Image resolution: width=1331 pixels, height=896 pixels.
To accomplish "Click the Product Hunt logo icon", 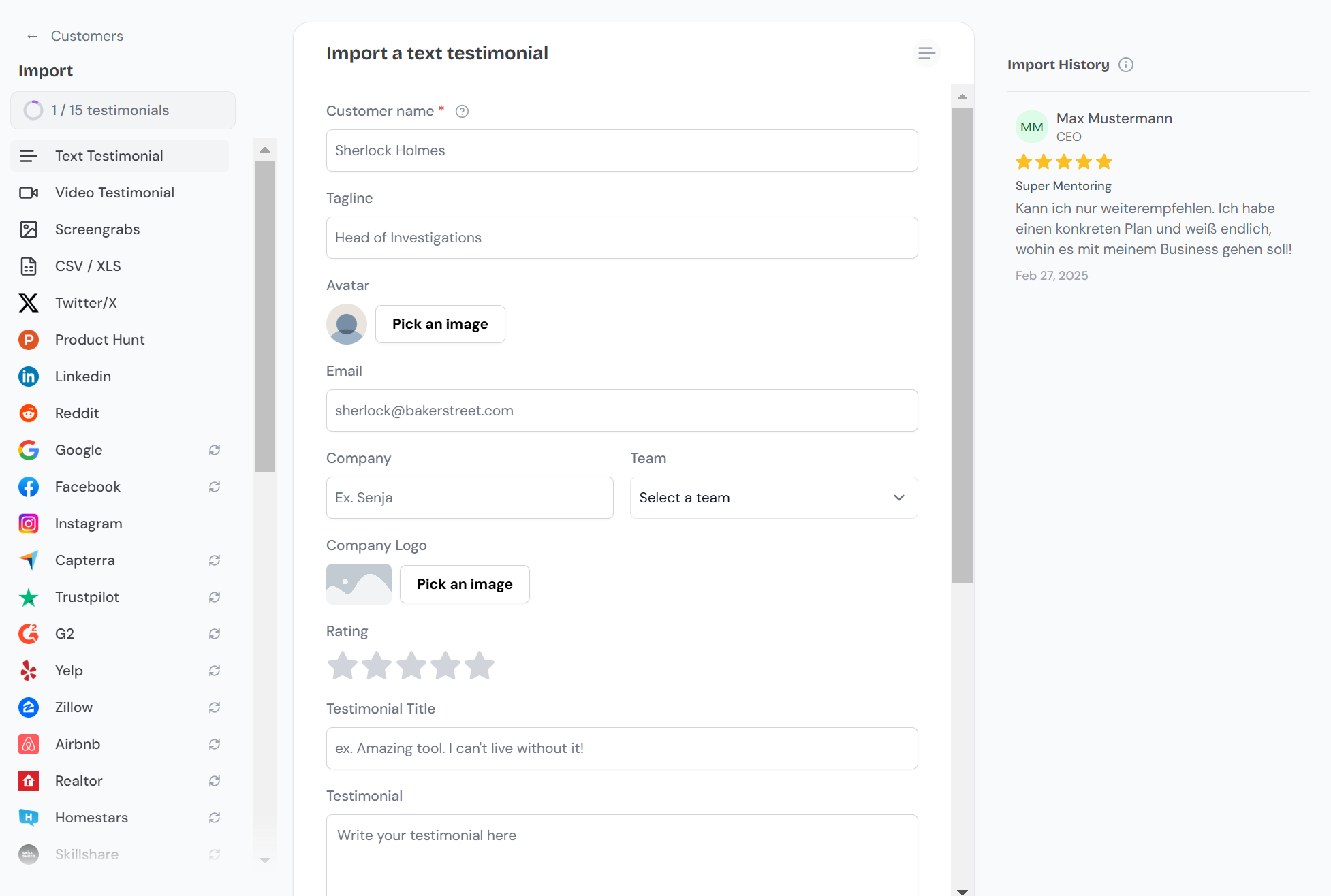I will (29, 340).
